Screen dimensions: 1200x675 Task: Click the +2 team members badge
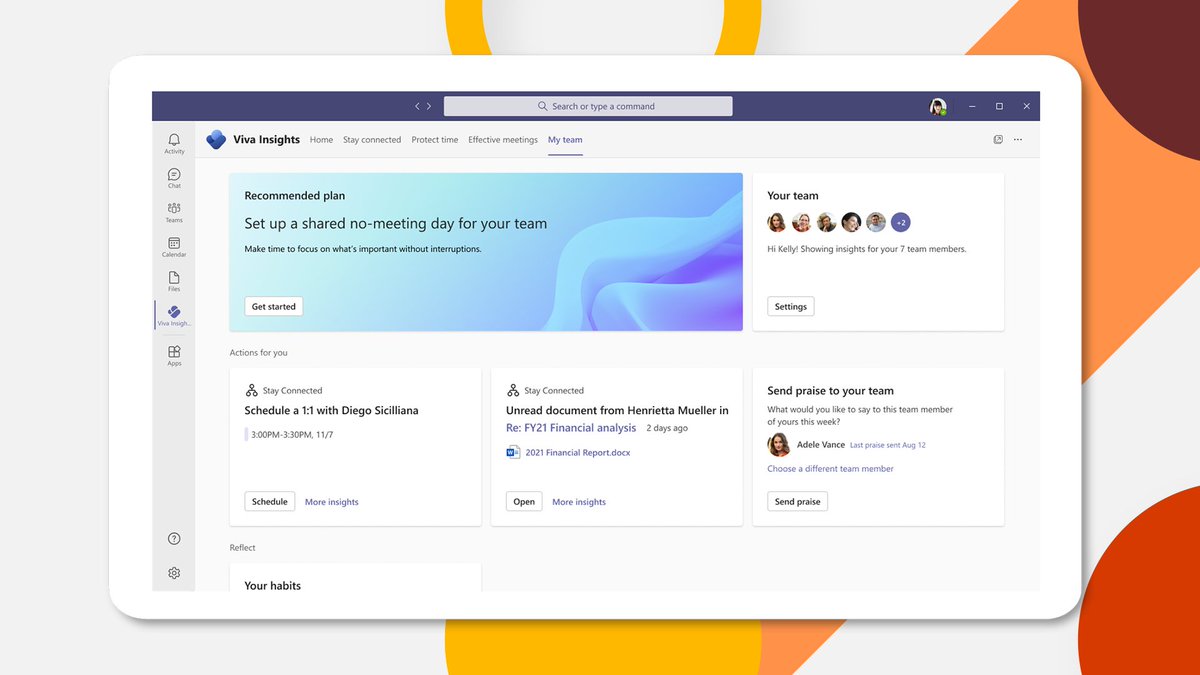click(x=900, y=222)
